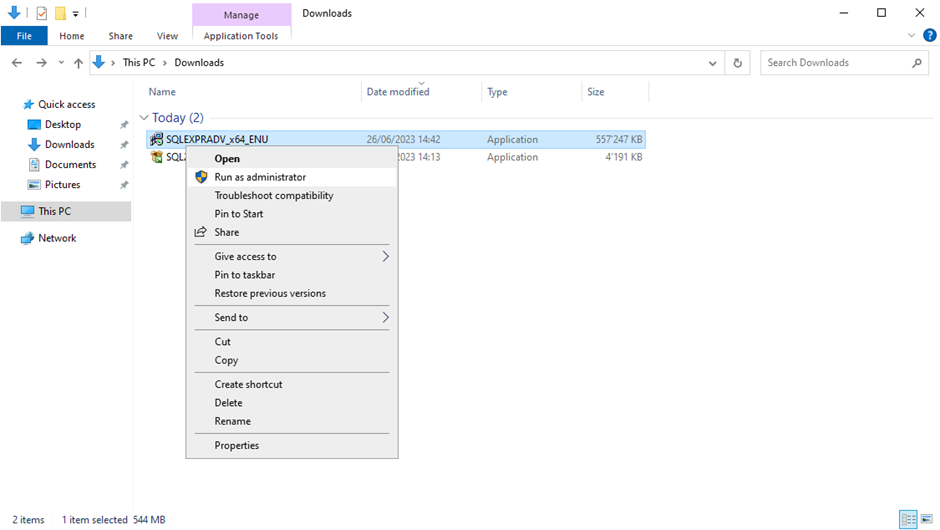Select the Manage contextual tab
This screenshot has width=940, height=530.
tap(241, 14)
